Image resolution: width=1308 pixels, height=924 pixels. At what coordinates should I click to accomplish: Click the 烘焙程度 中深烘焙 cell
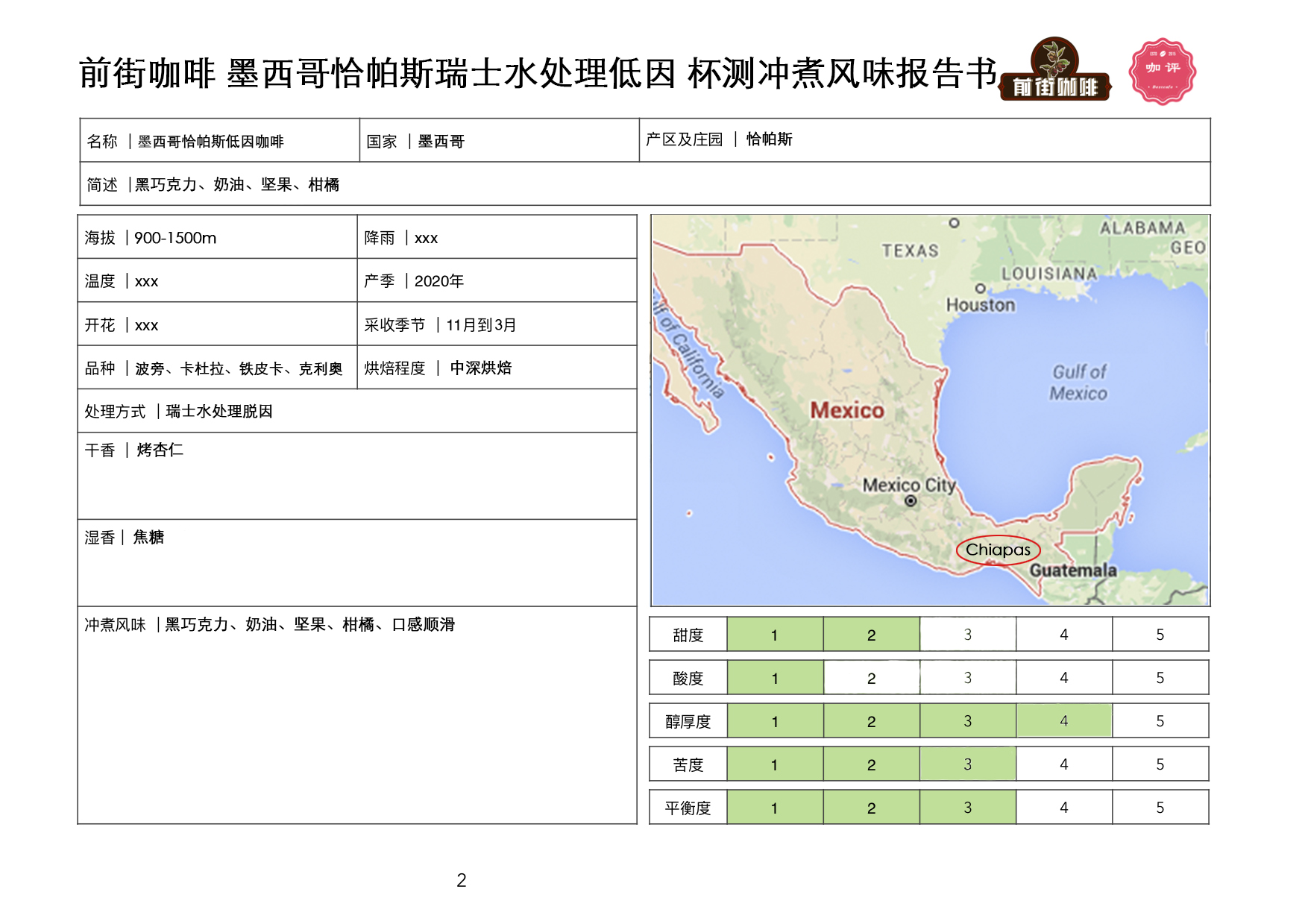(x=497, y=368)
